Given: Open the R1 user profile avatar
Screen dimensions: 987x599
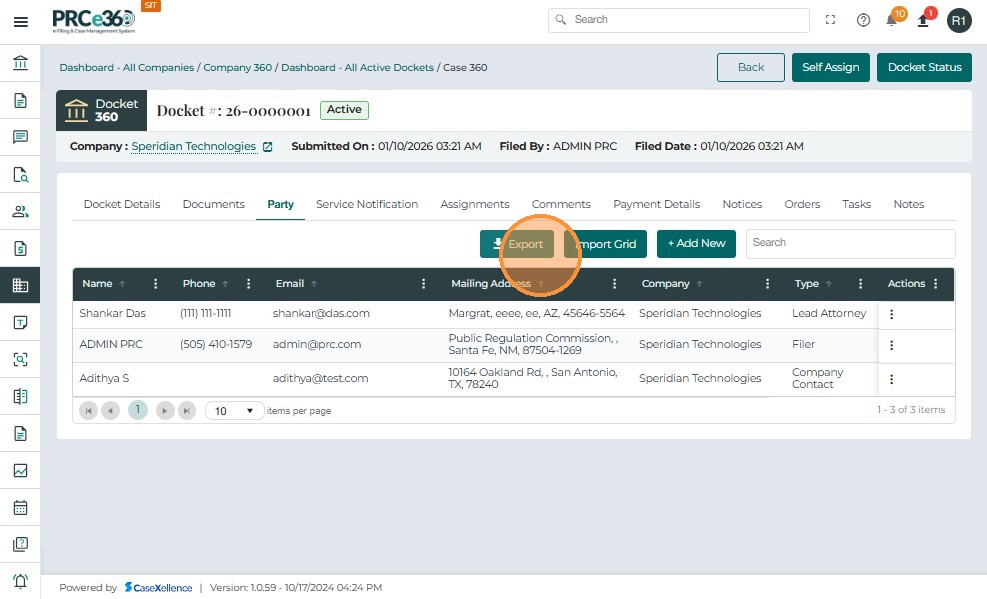Looking at the screenshot, I should [x=959, y=21].
